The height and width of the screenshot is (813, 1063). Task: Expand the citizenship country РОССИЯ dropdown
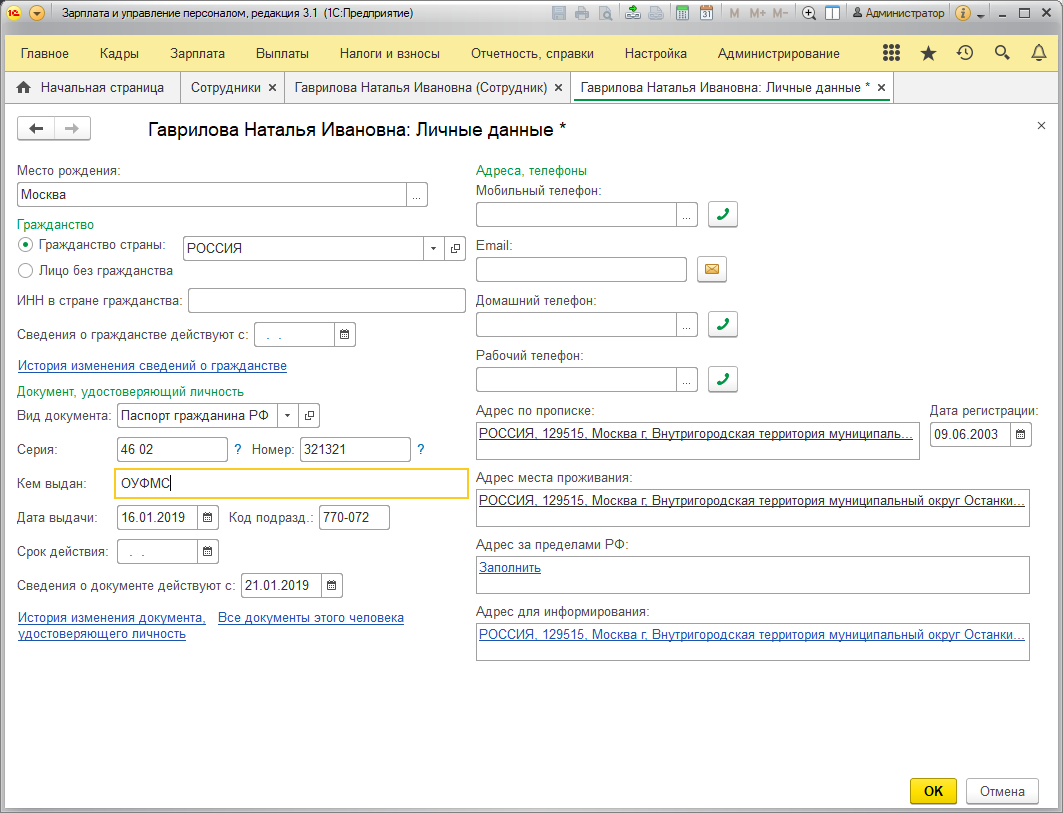433,249
